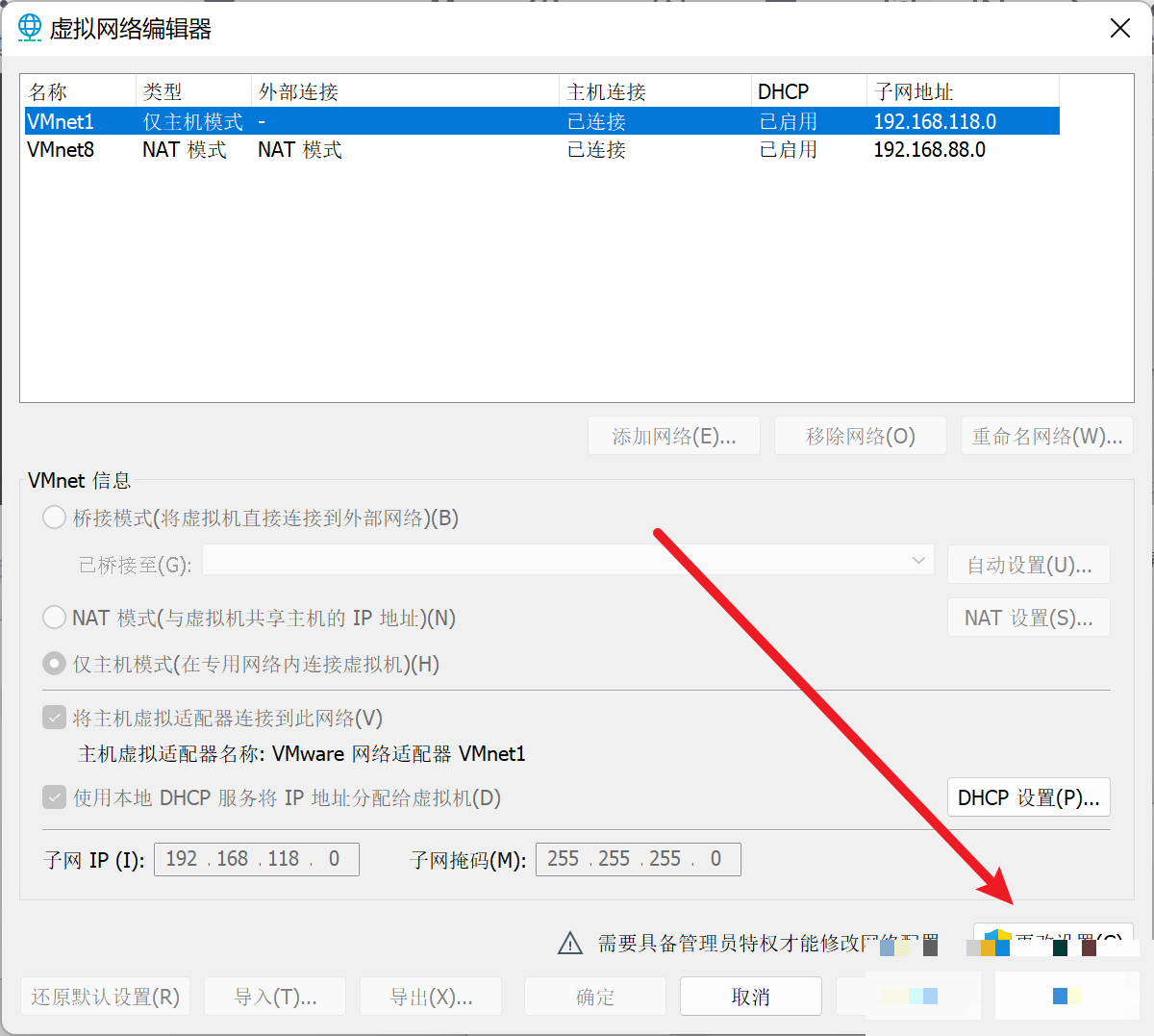This screenshot has width=1154, height=1036.
Task: Click 主机虚拟适配器名称 VMnet1 text
Action: 302,753
